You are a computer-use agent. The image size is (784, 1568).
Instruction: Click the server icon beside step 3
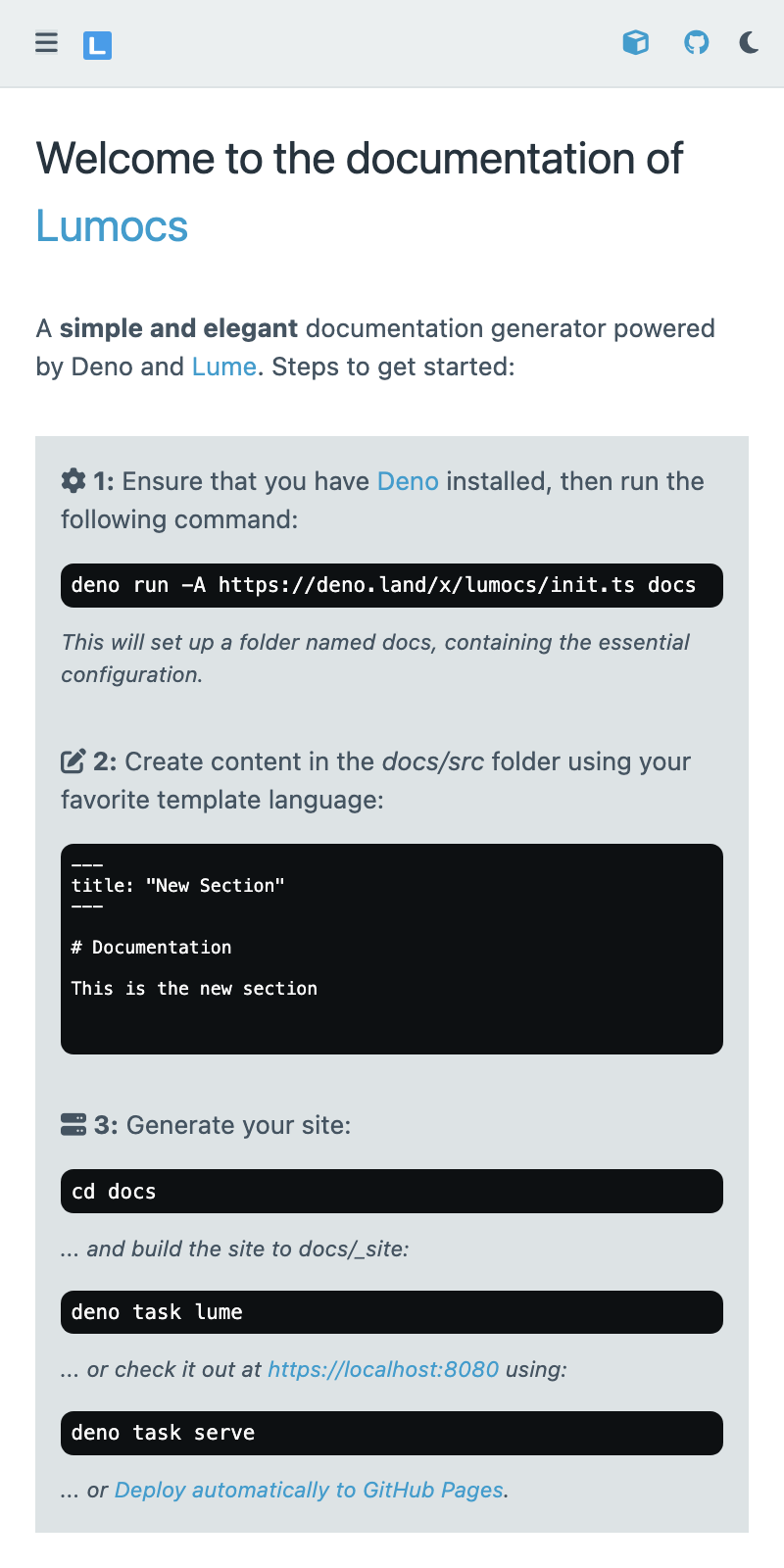(x=73, y=1125)
